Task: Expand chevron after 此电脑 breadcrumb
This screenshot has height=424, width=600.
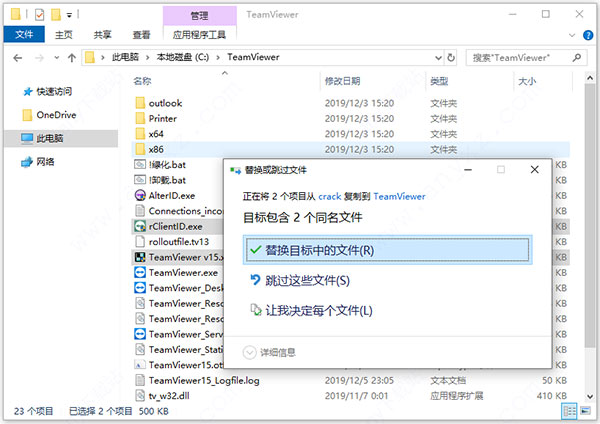Action: tap(147, 58)
